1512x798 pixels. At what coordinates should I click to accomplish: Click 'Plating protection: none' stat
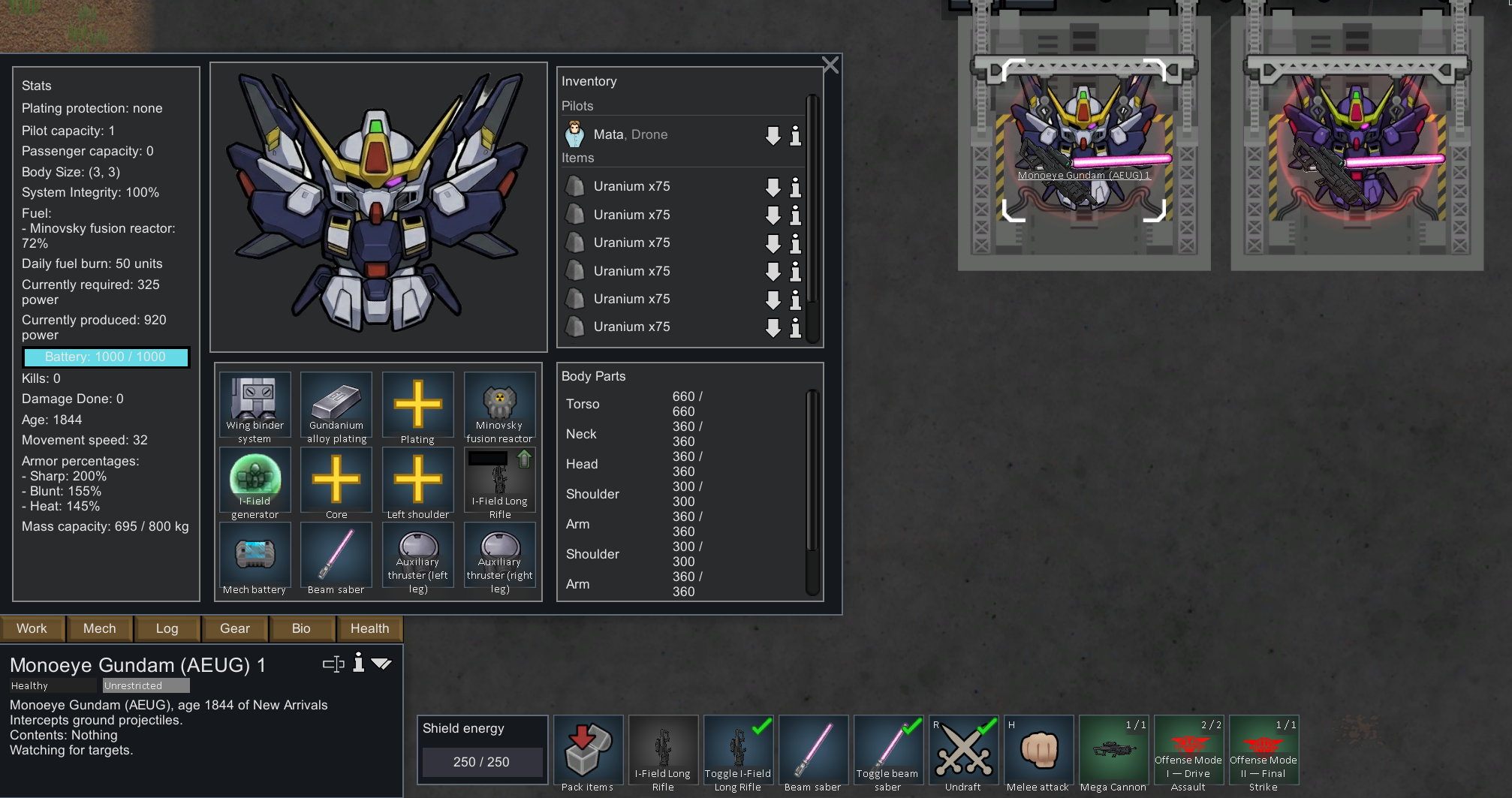pyautogui.click(x=92, y=108)
